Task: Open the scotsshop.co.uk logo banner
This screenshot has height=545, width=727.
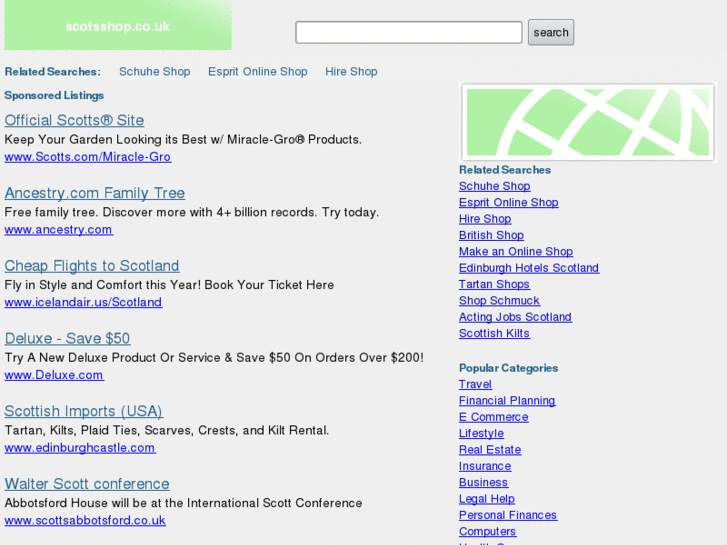Action: 118,25
